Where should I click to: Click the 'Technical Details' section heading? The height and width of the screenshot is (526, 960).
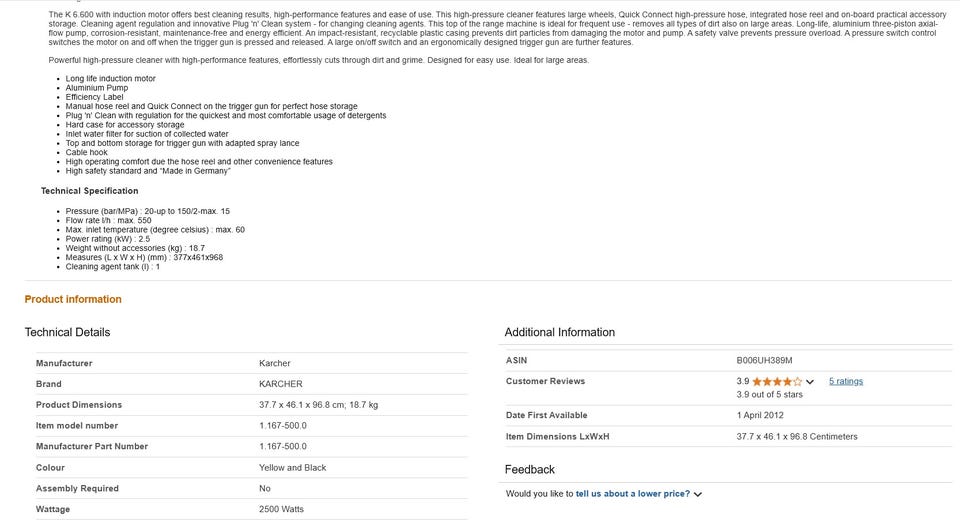click(67, 332)
